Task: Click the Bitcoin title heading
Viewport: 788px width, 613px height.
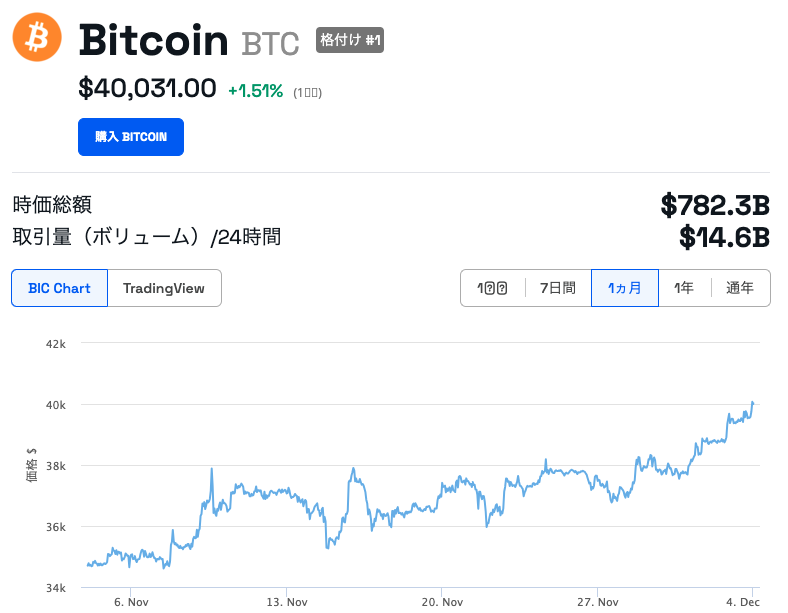Action: 153,40
